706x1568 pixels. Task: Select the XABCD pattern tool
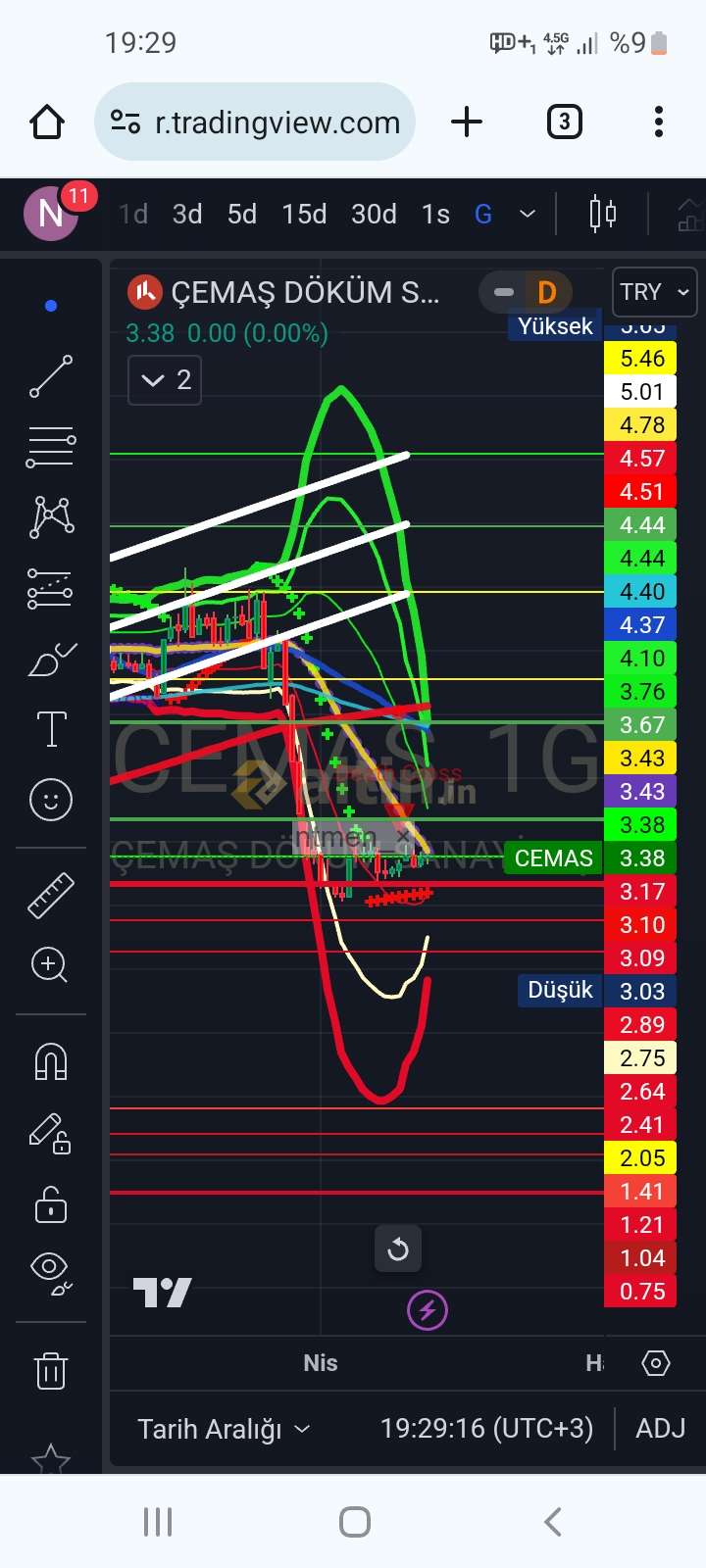pyautogui.click(x=51, y=516)
